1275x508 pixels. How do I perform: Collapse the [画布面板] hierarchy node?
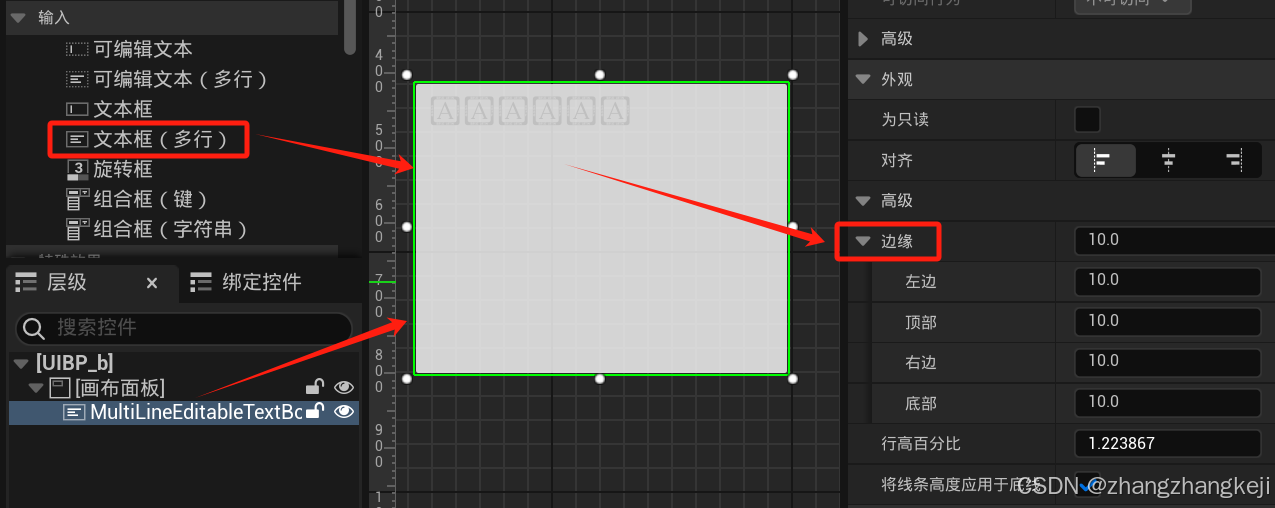coord(36,387)
